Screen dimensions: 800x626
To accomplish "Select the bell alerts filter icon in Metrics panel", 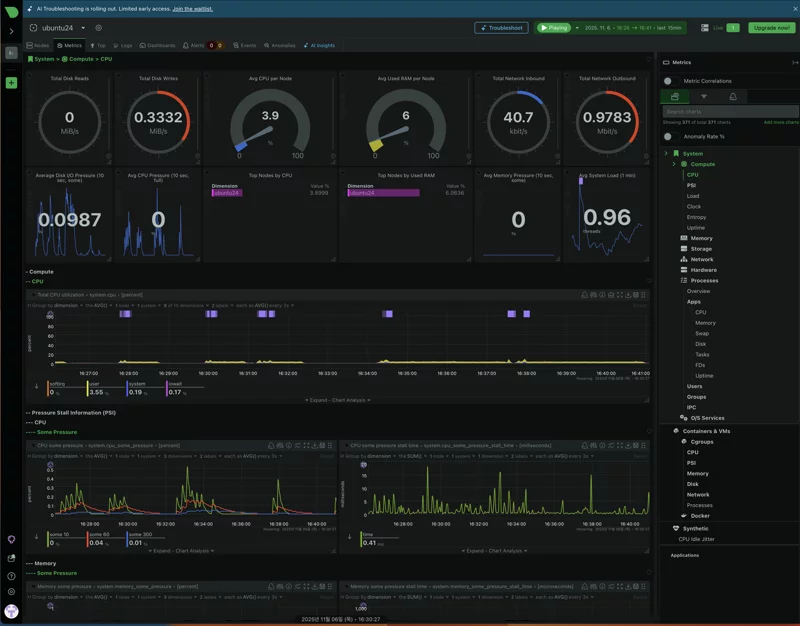I will pos(733,96).
